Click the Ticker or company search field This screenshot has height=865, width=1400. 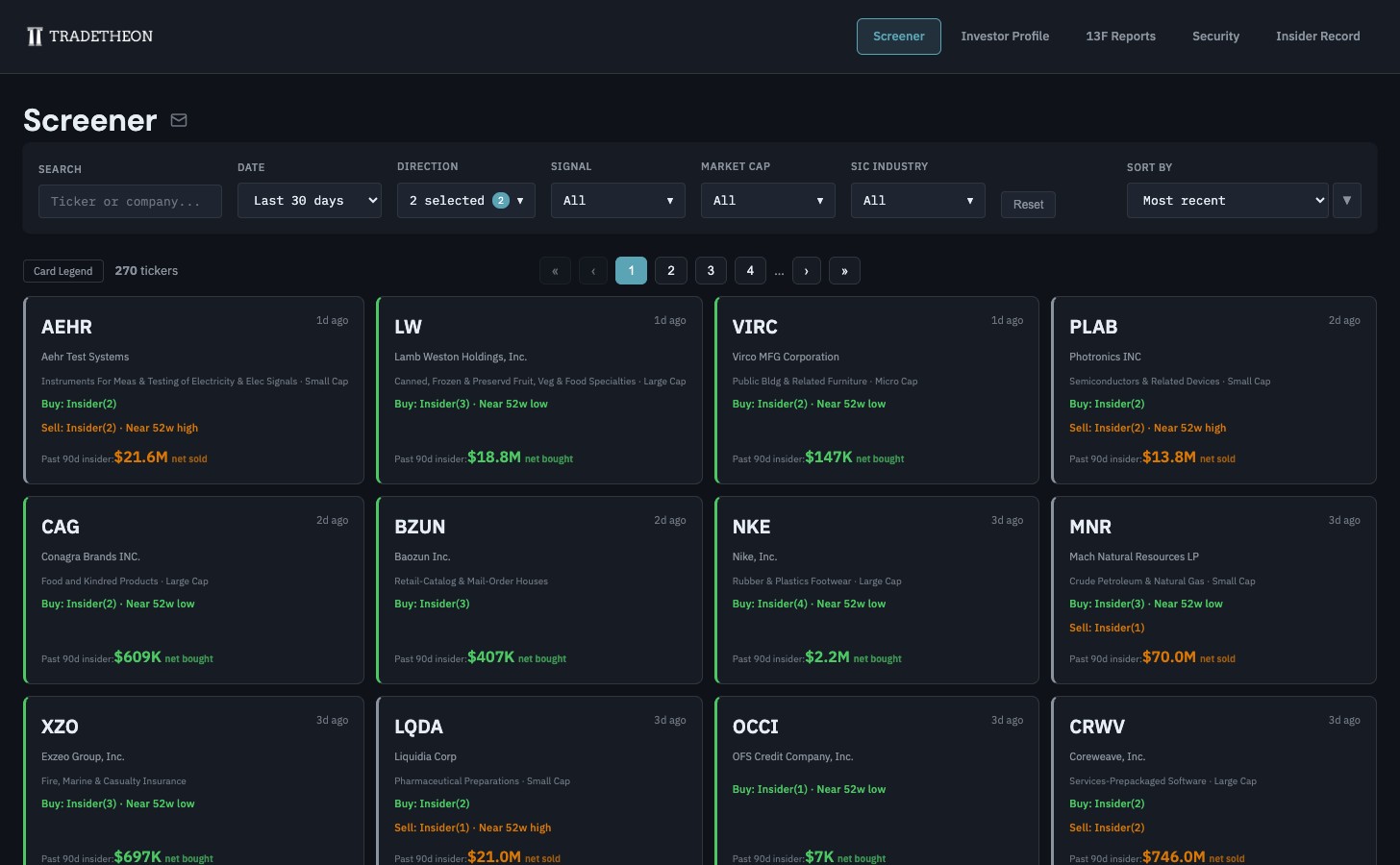coord(130,201)
